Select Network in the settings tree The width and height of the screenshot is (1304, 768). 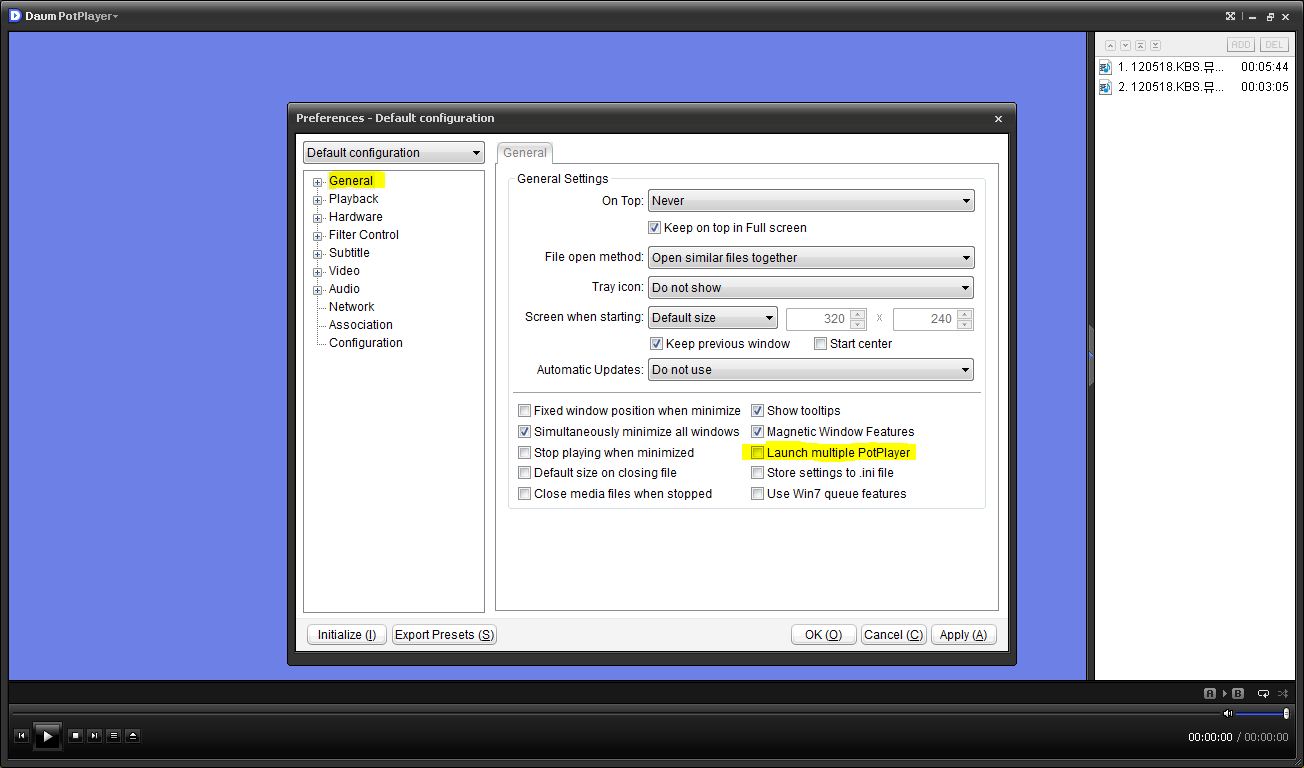click(x=351, y=307)
